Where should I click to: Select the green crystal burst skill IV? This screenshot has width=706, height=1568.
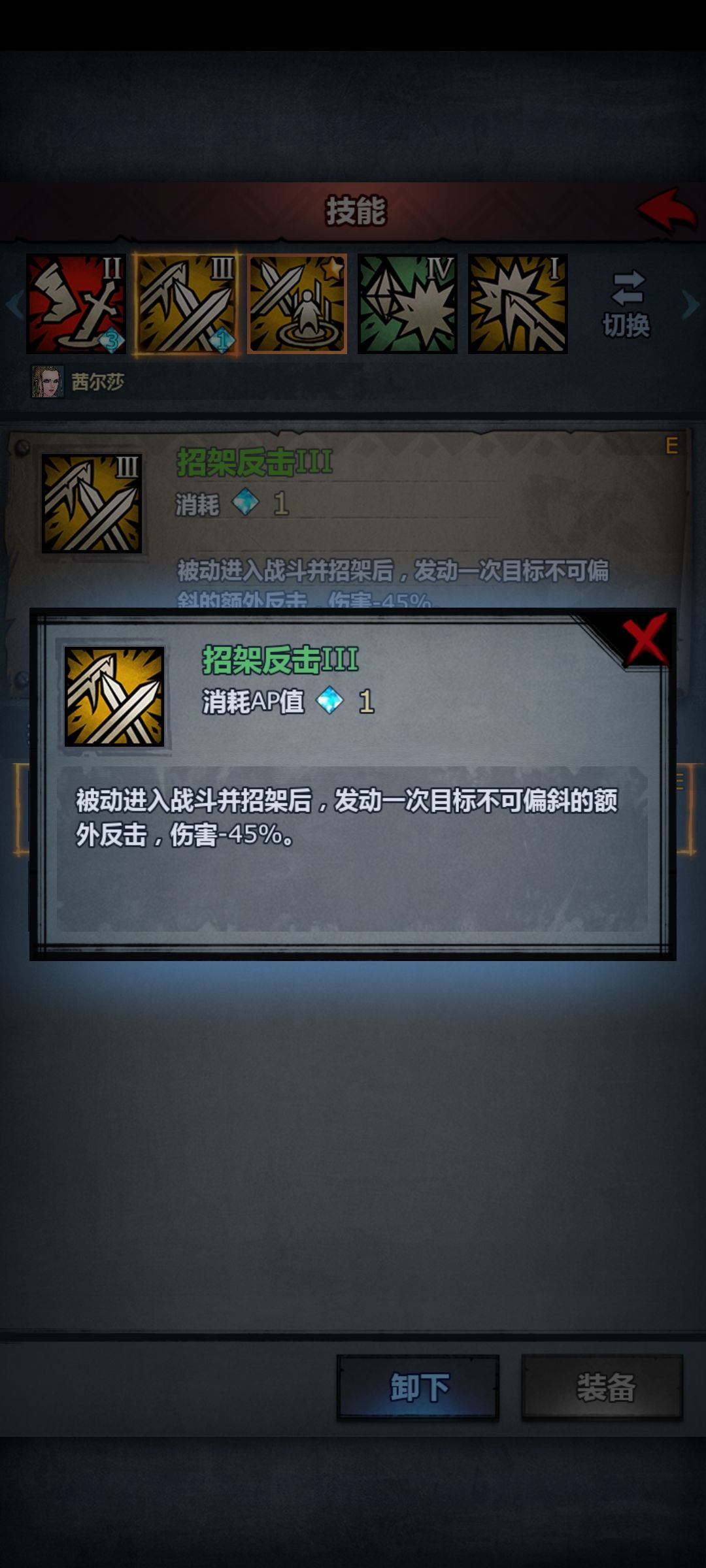pyautogui.click(x=407, y=304)
